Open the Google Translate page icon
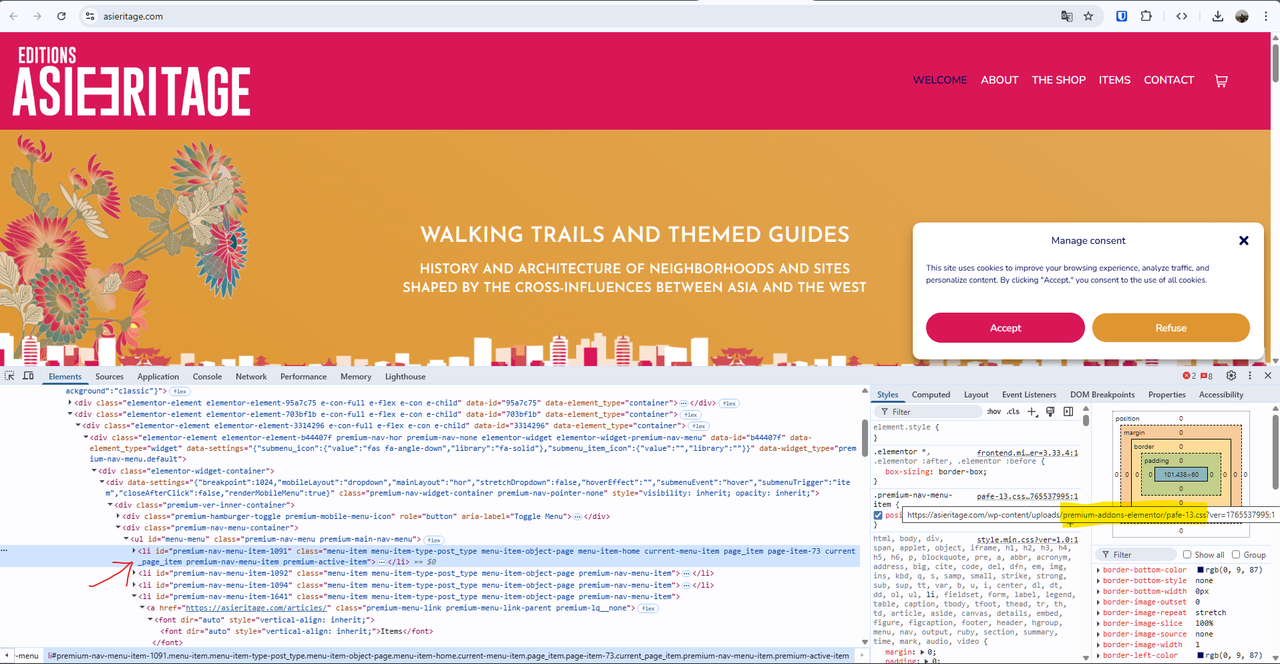This screenshot has height=664, width=1280. coord(1067,16)
